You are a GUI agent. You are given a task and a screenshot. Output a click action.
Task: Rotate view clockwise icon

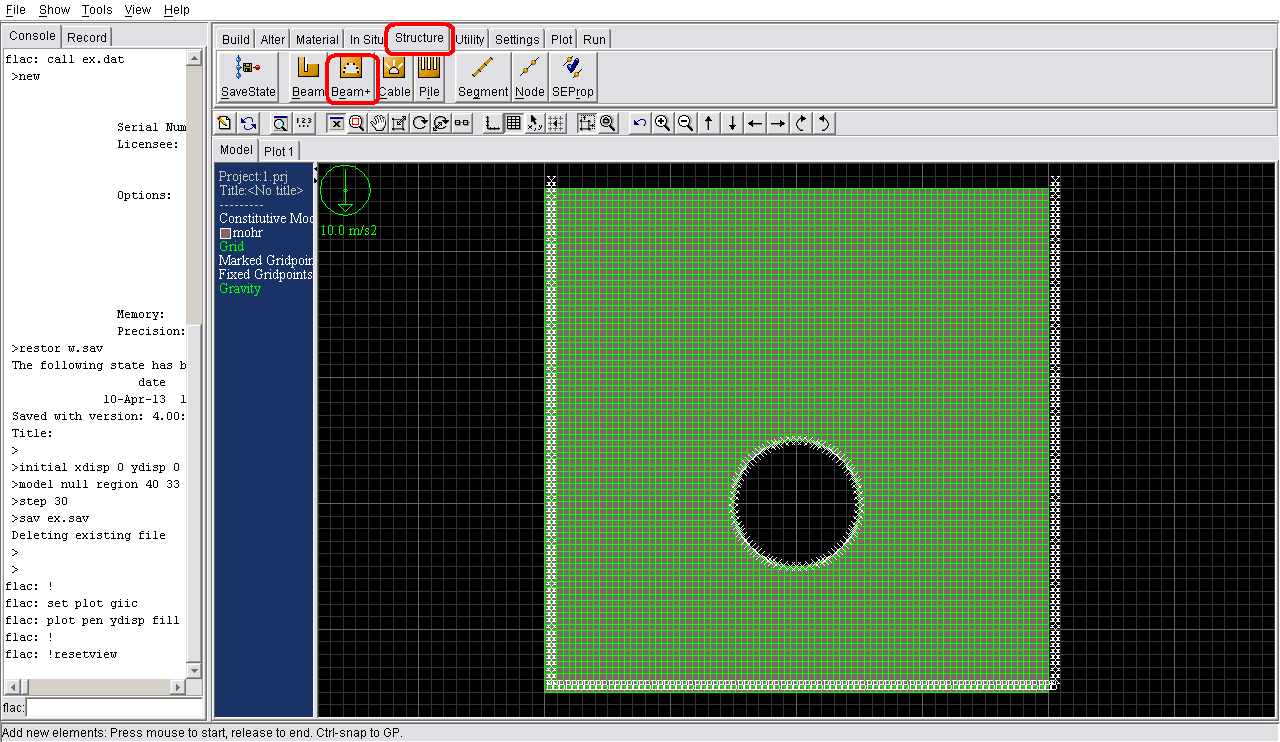point(801,123)
